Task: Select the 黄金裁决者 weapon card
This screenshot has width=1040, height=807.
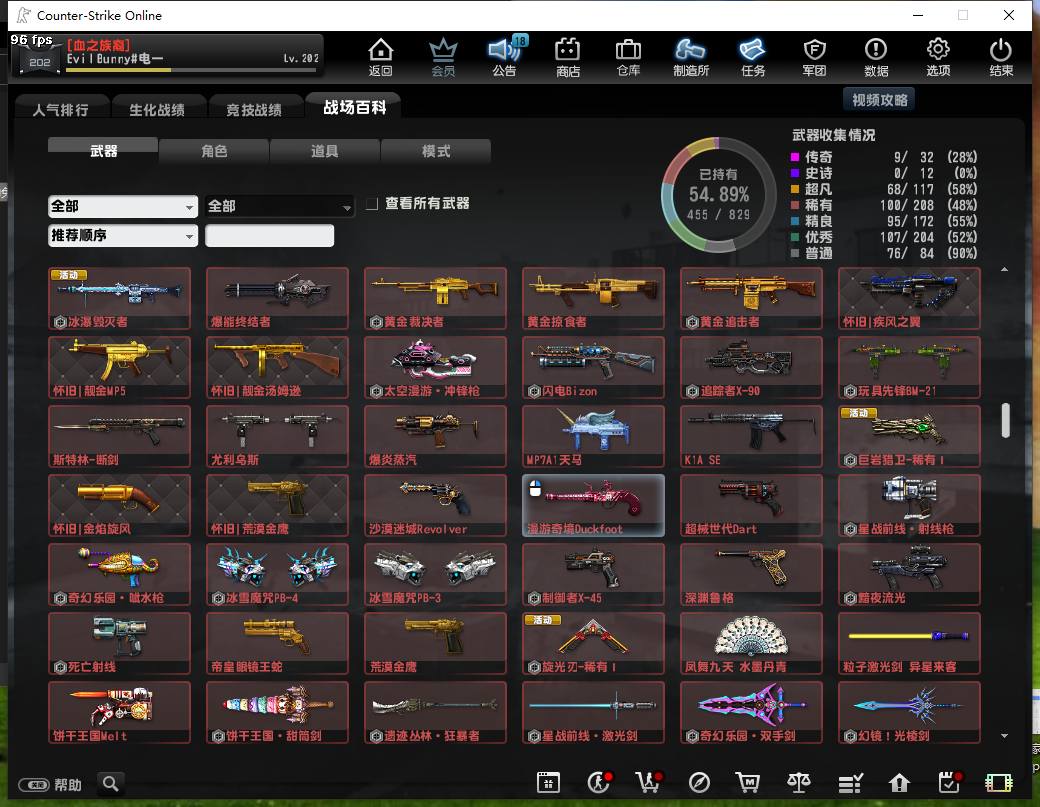Action: (435, 298)
